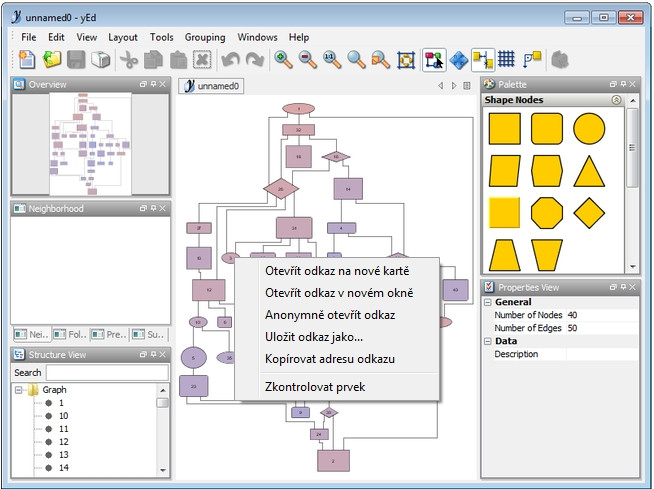Image resolution: width=654 pixels, height=489 pixels.
Task: Redo the last undone action
Action: [255, 60]
